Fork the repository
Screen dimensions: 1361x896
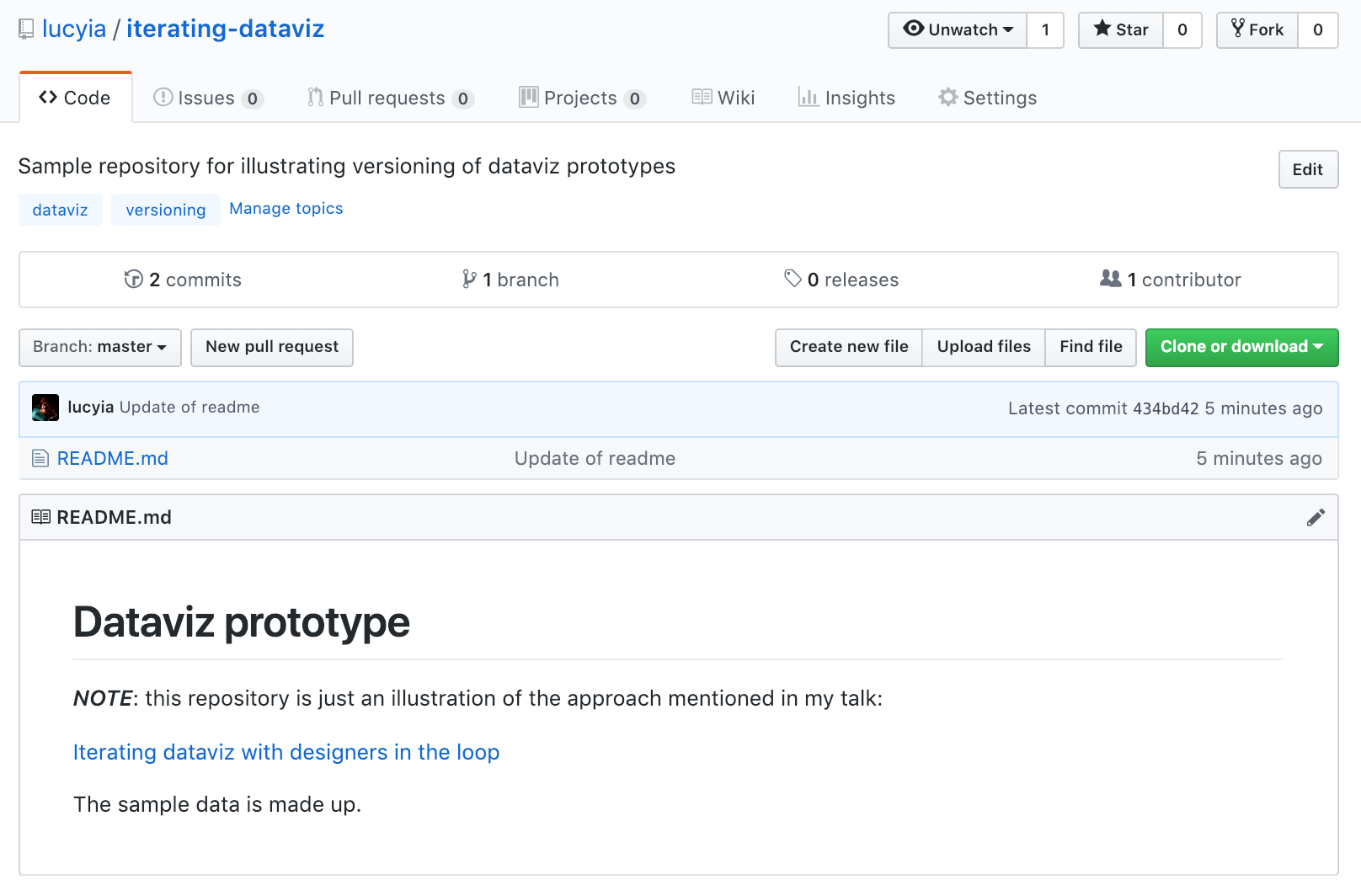click(1257, 30)
